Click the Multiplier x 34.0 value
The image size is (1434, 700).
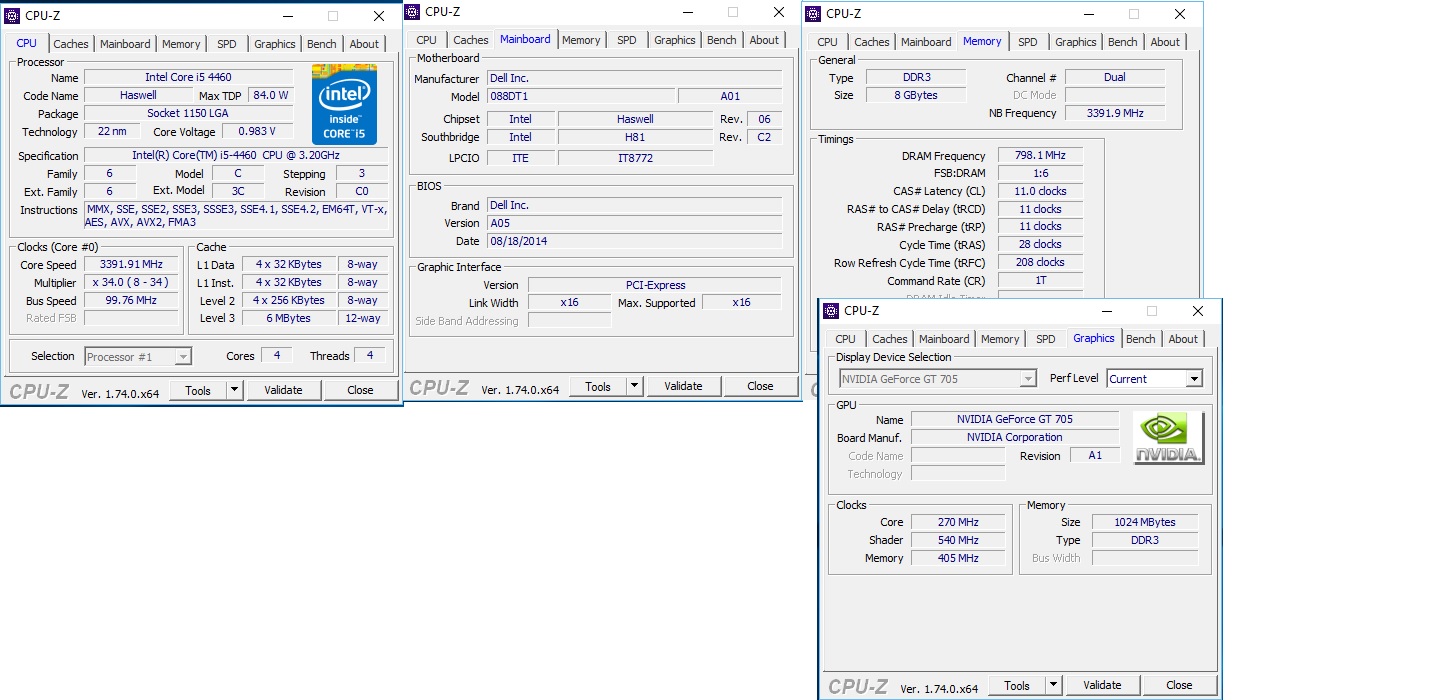(131, 282)
